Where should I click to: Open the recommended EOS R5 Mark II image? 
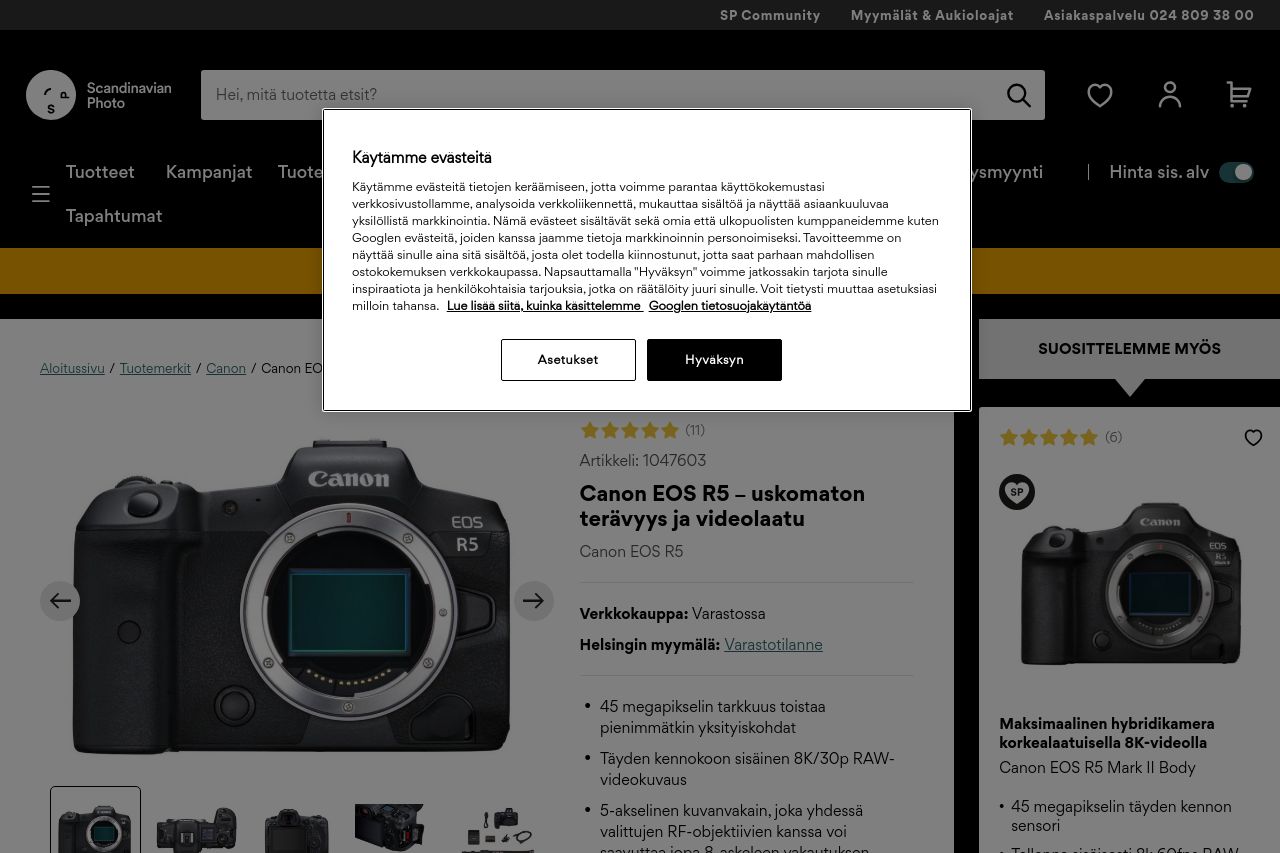[1130, 586]
